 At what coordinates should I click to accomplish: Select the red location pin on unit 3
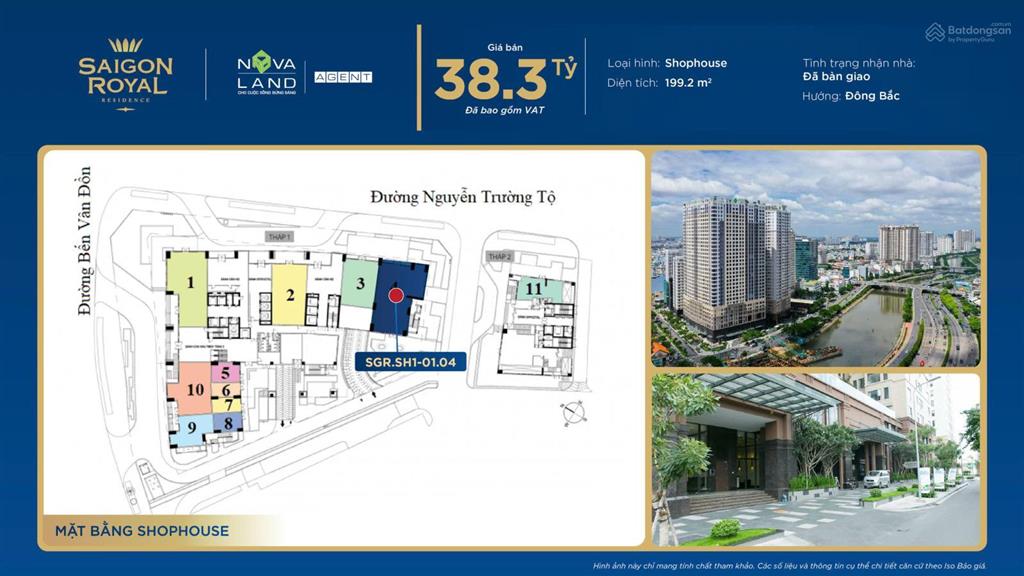(397, 297)
